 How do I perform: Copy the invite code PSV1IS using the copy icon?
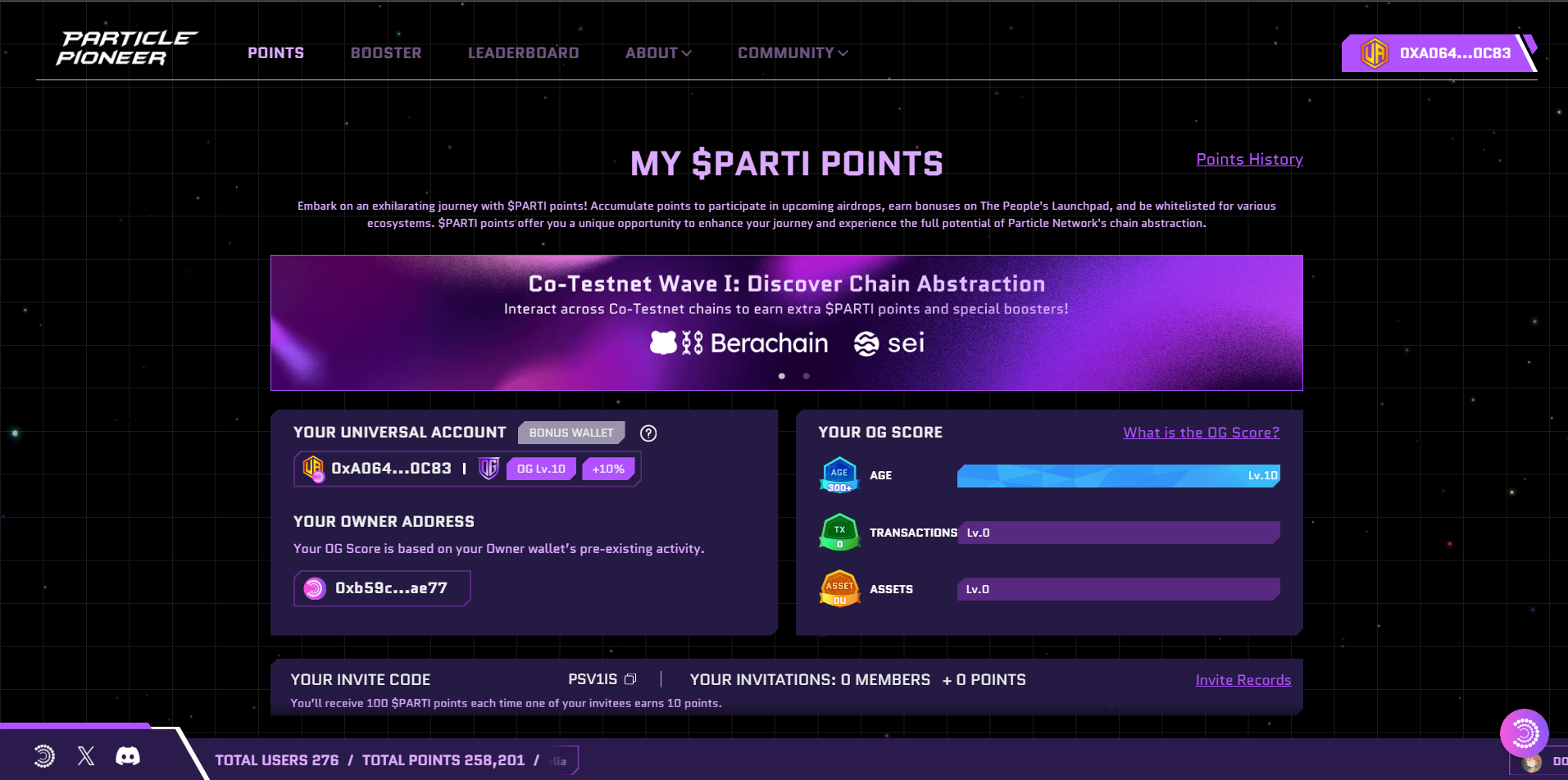coord(630,679)
